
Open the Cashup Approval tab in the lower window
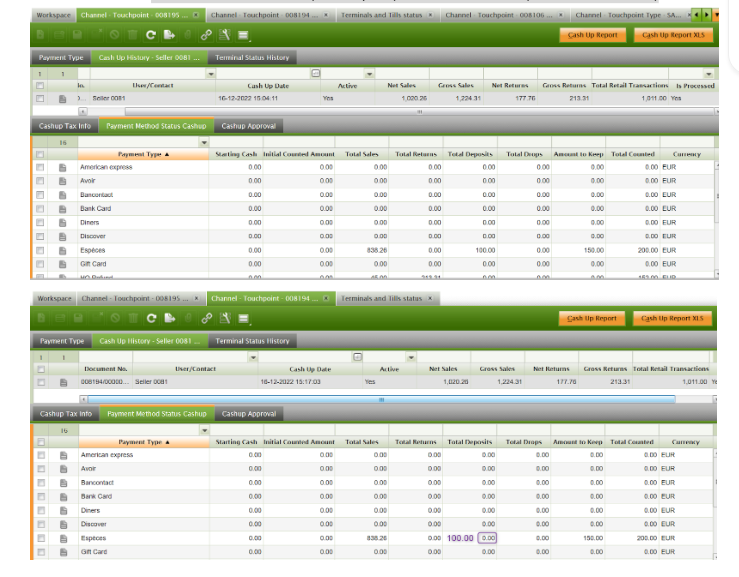coord(249,413)
